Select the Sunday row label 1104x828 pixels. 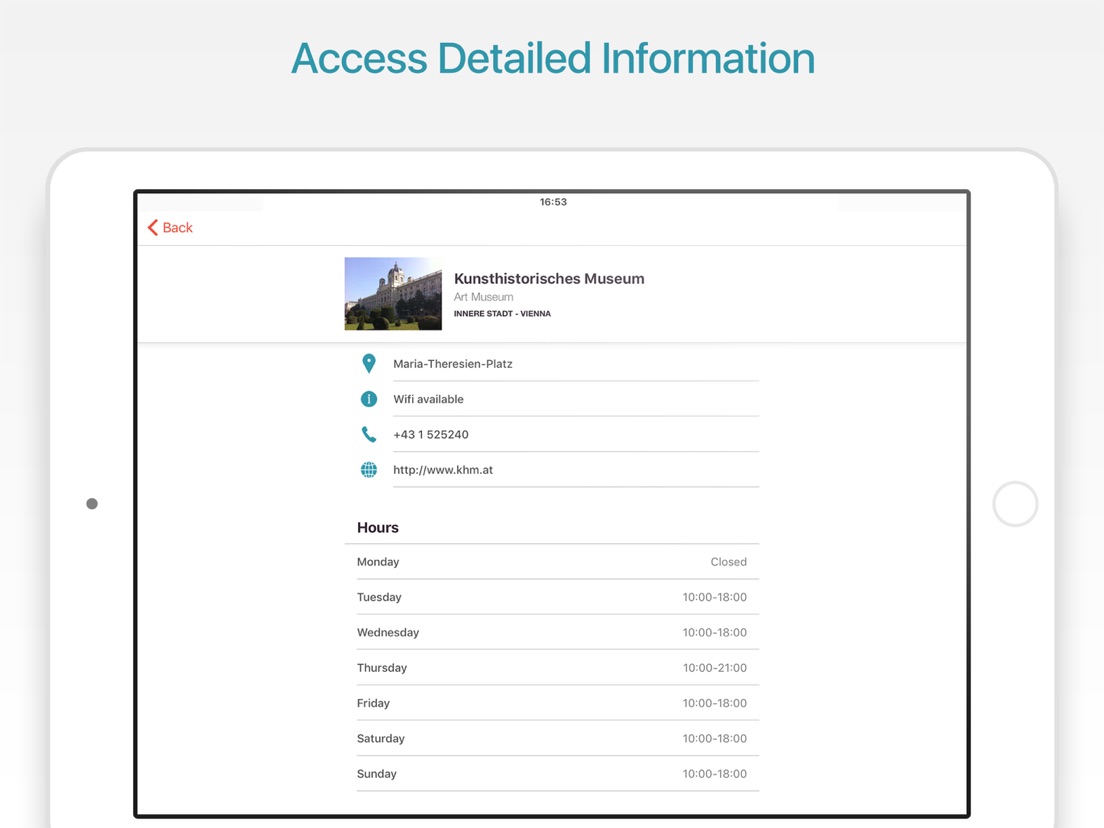tap(377, 774)
